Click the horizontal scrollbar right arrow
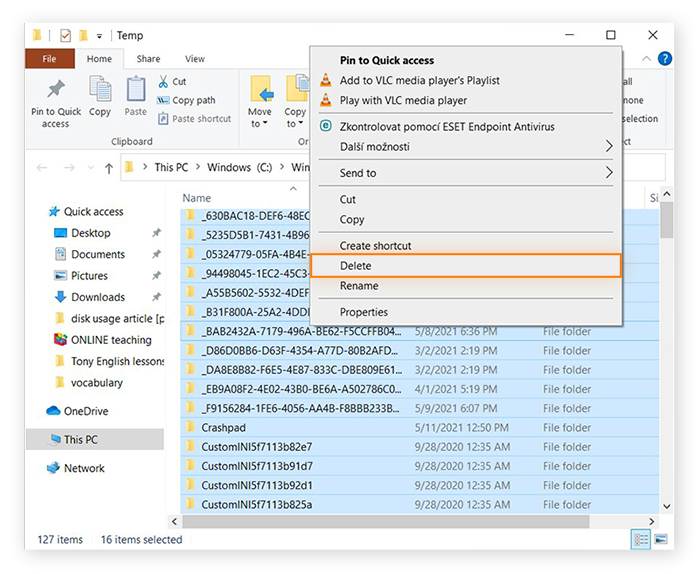The image size is (700, 574). 652,521
